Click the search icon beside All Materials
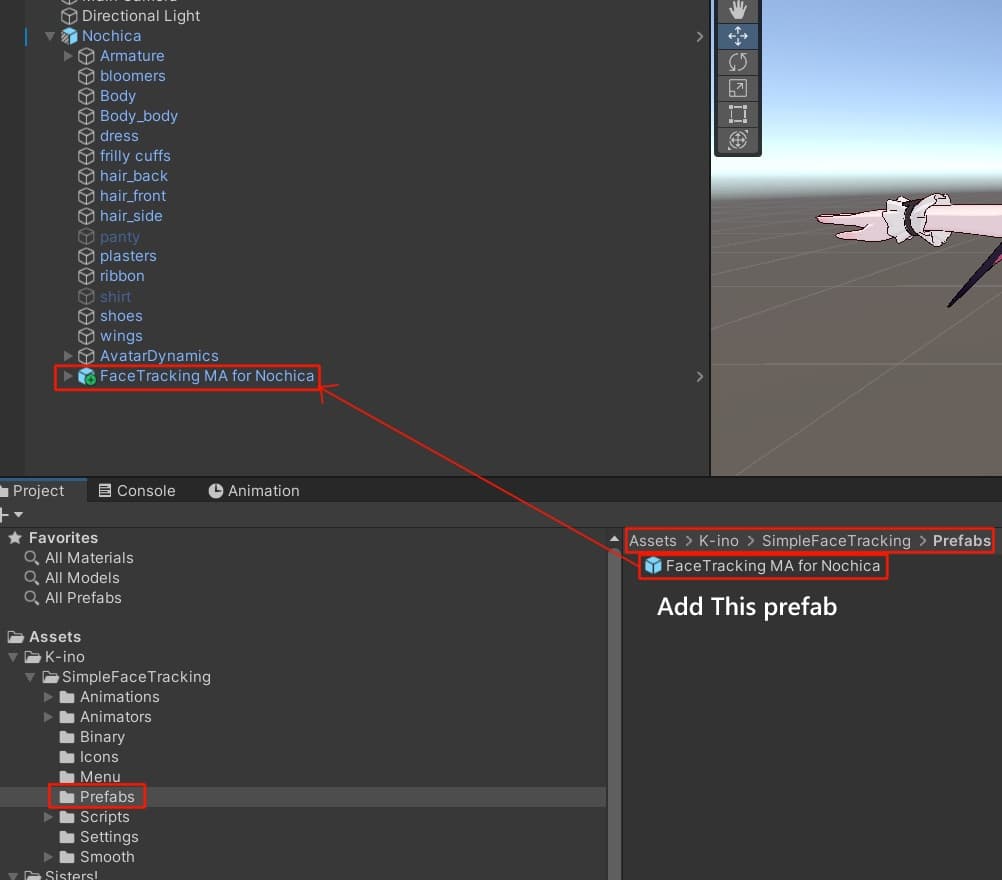This screenshot has width=1002, height=880. (31, 559)
